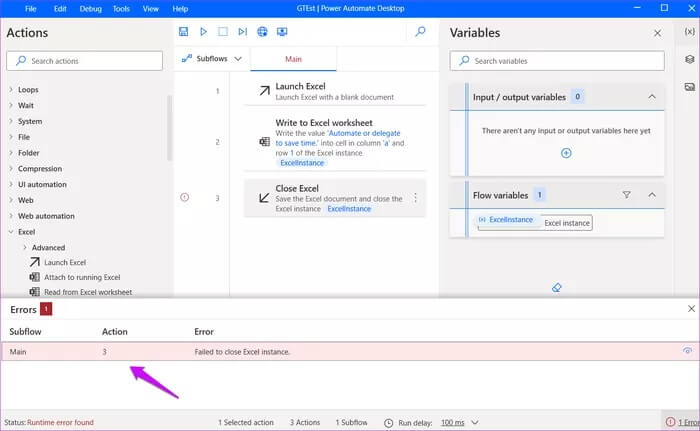Open the Images pane icon
This screenshot has height=431, width=700.
point(689,87)
